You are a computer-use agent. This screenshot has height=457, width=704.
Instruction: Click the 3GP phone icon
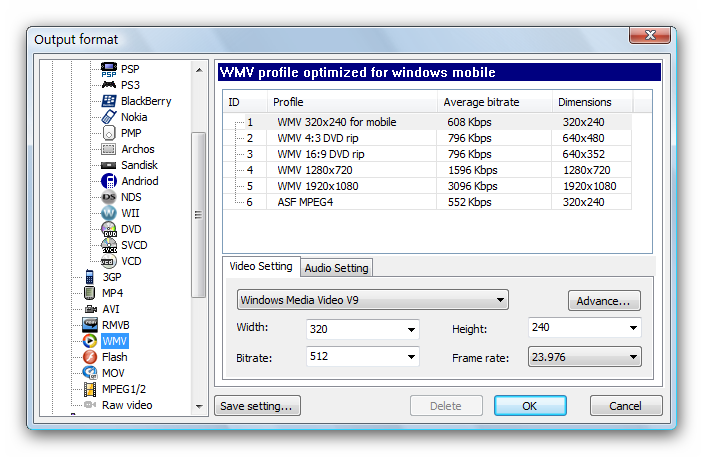click(x=90, y=277)
